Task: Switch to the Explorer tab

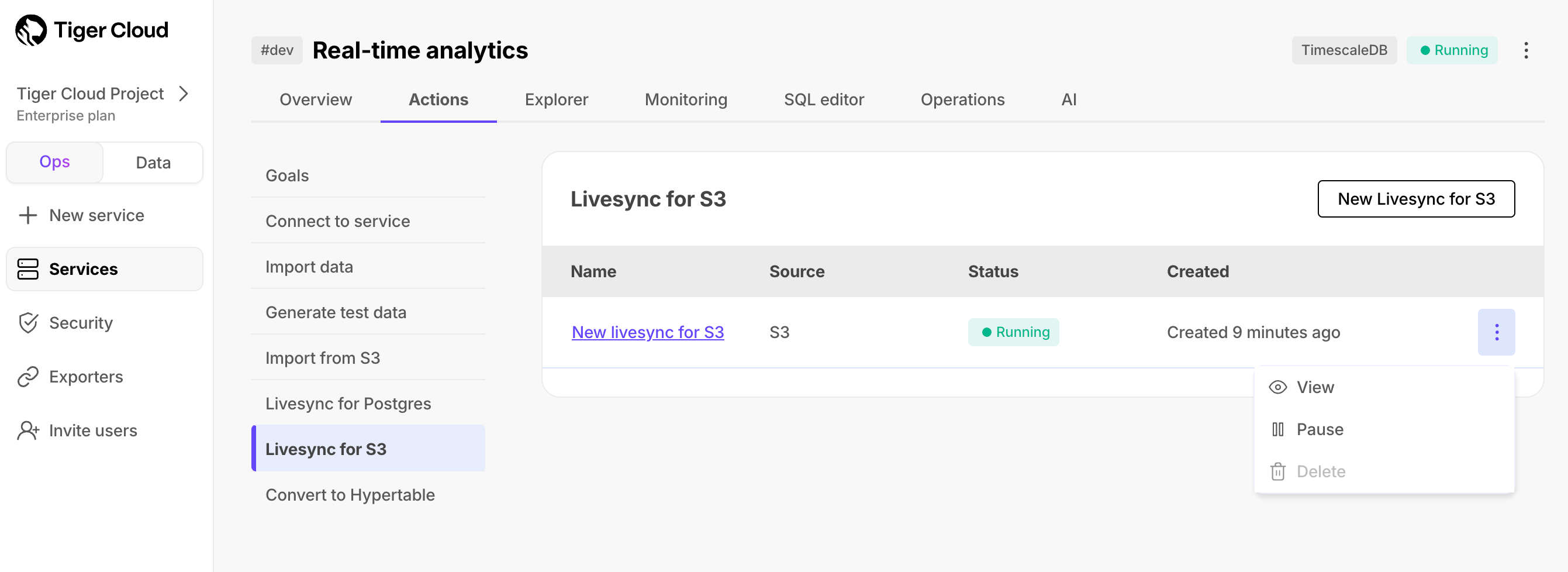Action: [x=557, y=99]
